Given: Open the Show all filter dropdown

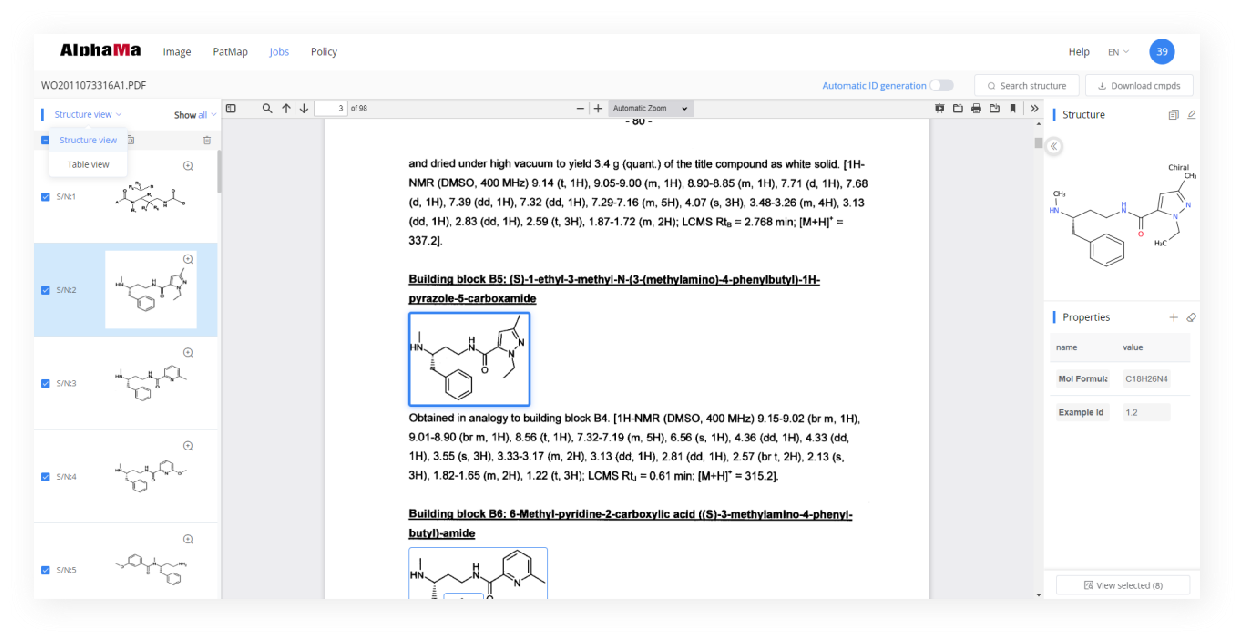Looking at the screenshot, I should point(195,115).
